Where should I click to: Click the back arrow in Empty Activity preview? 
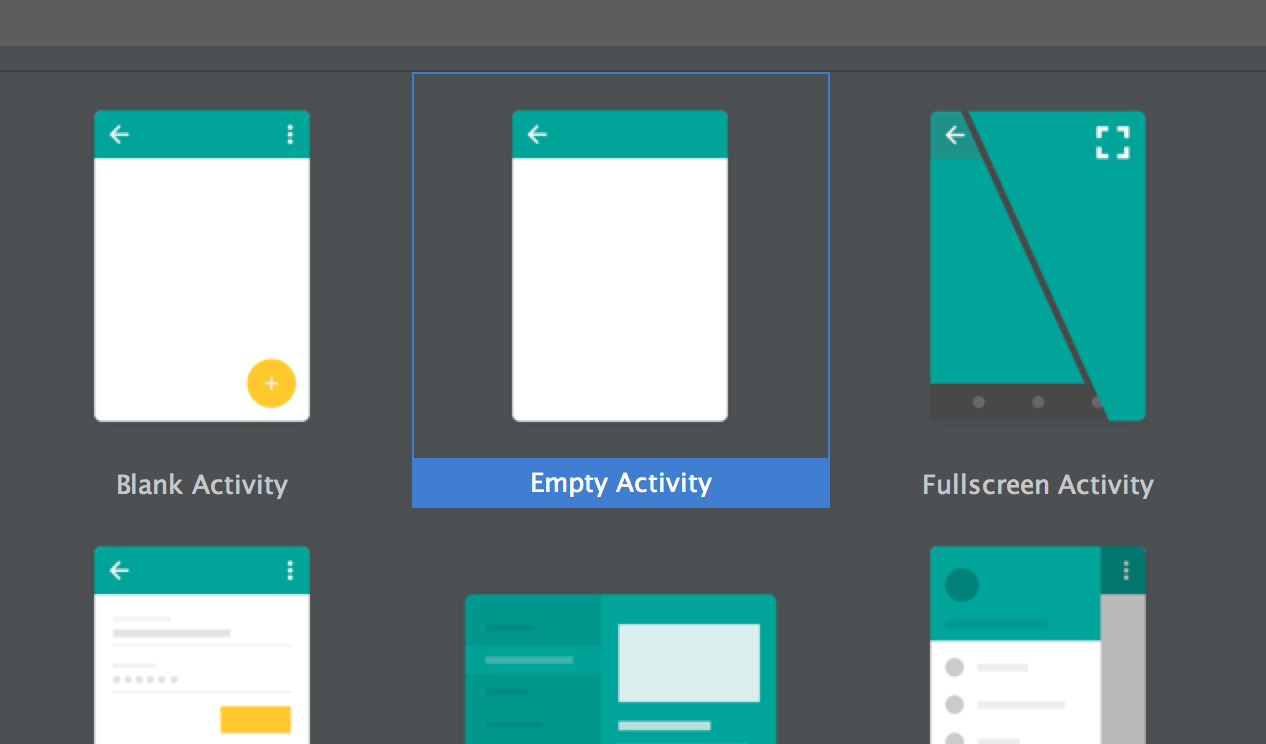537,134
